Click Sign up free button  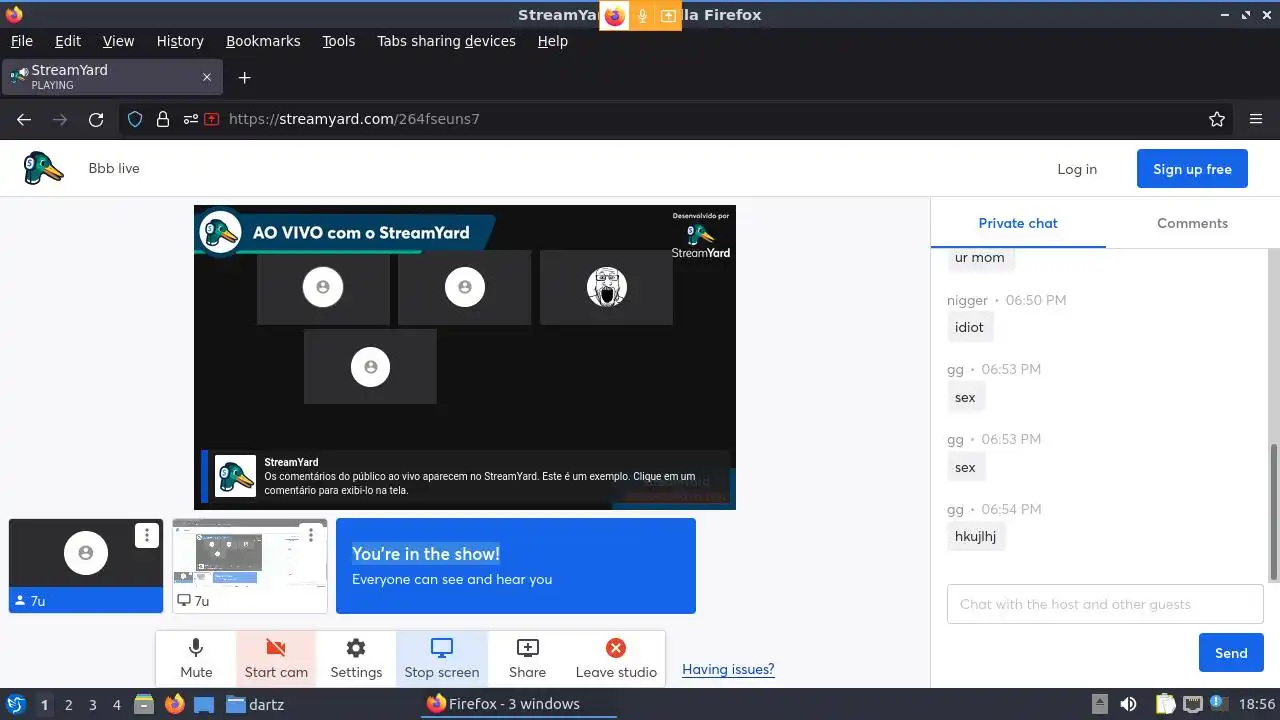coord(1192,169)
